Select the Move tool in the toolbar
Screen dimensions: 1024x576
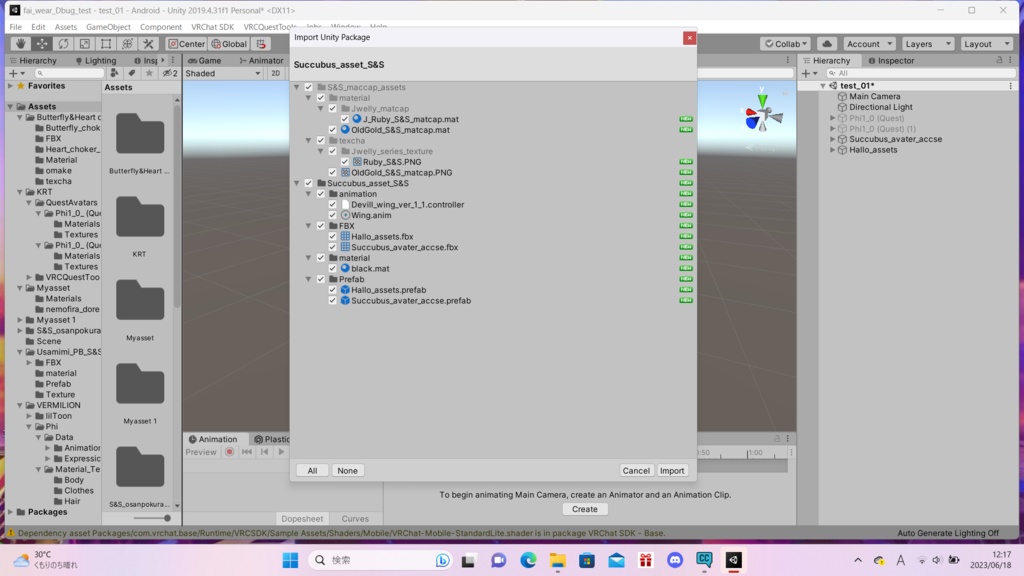(x=42, y=43)
